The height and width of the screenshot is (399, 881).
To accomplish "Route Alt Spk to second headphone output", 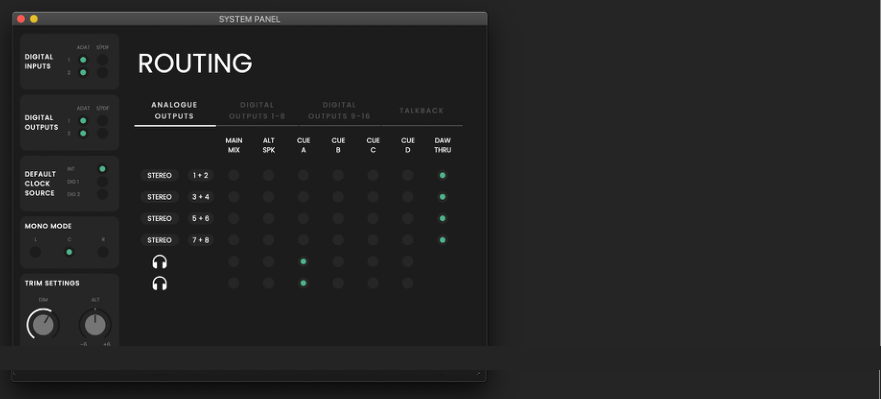I will coord(269,283).
